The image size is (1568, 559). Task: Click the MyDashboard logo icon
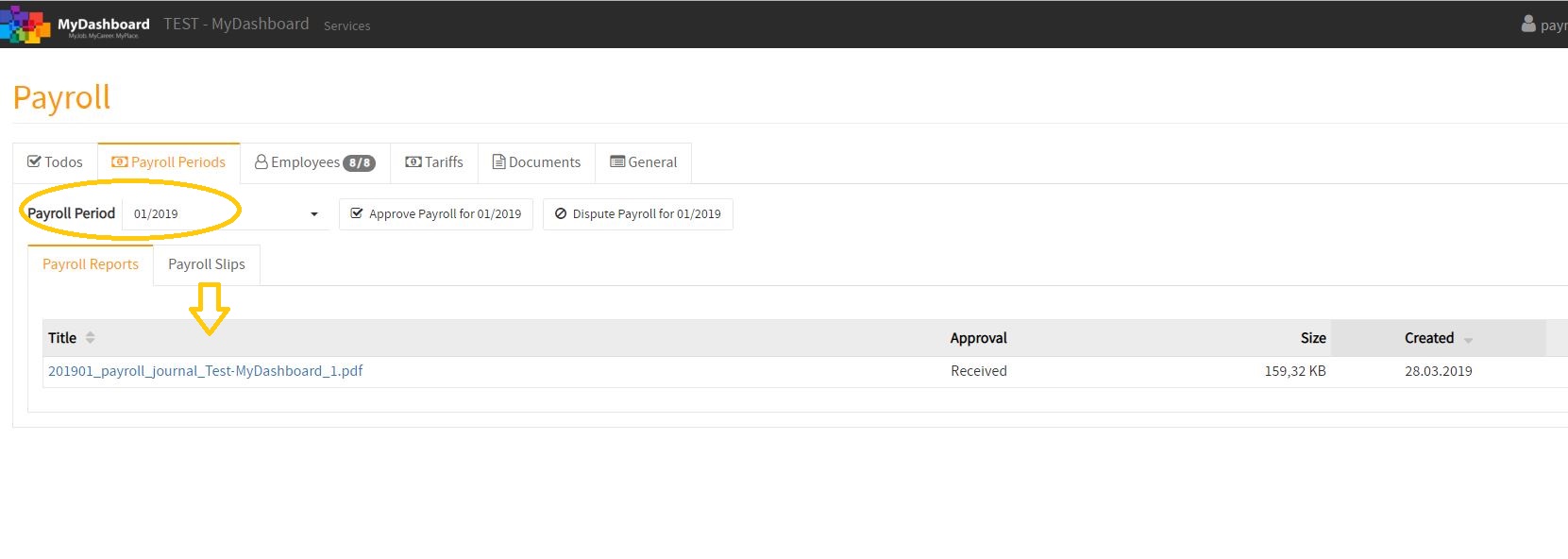click(x=25, y=25)
